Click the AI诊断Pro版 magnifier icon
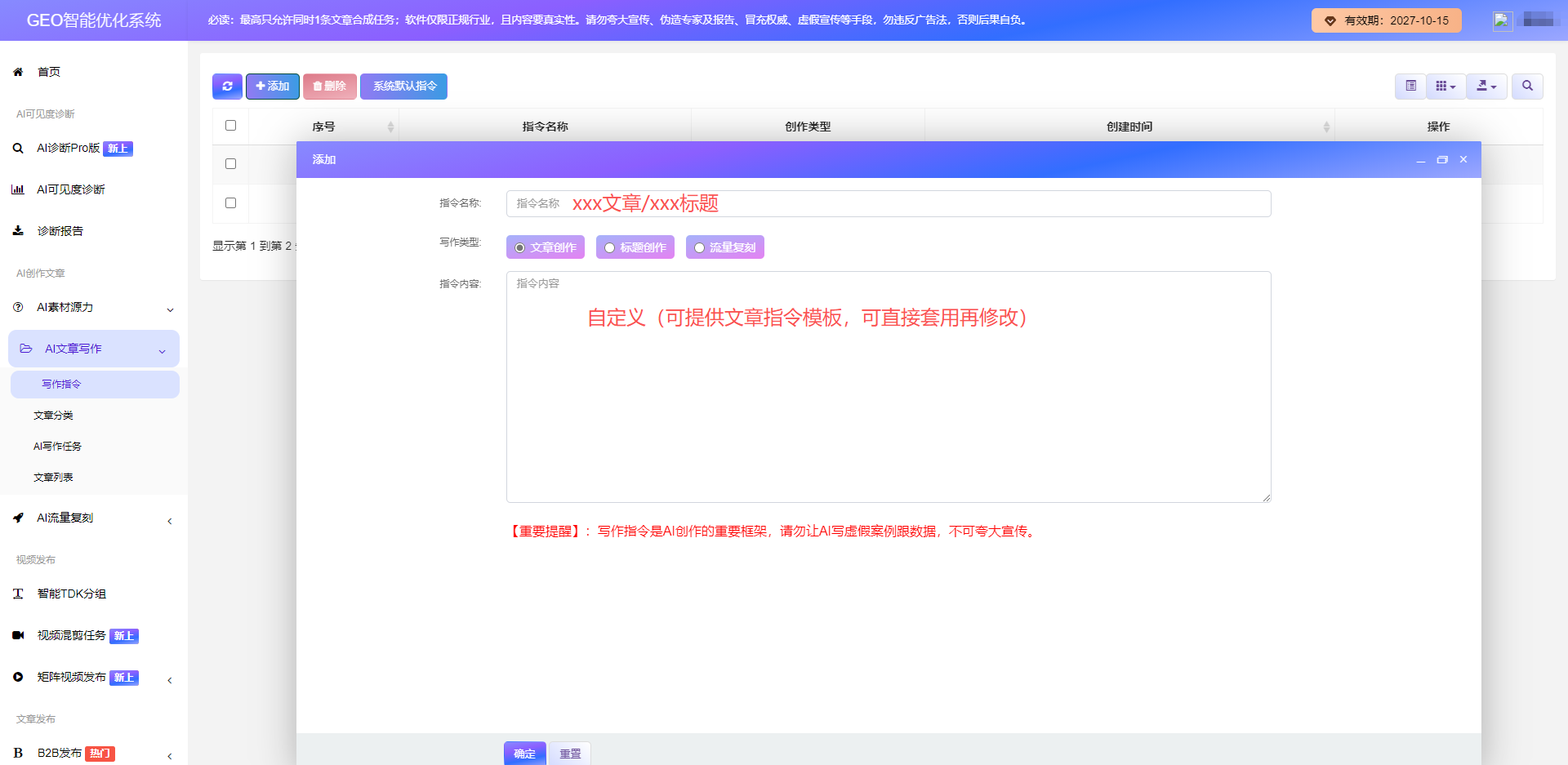Viewport: 1568px width, 765px height. pos(18,149)
